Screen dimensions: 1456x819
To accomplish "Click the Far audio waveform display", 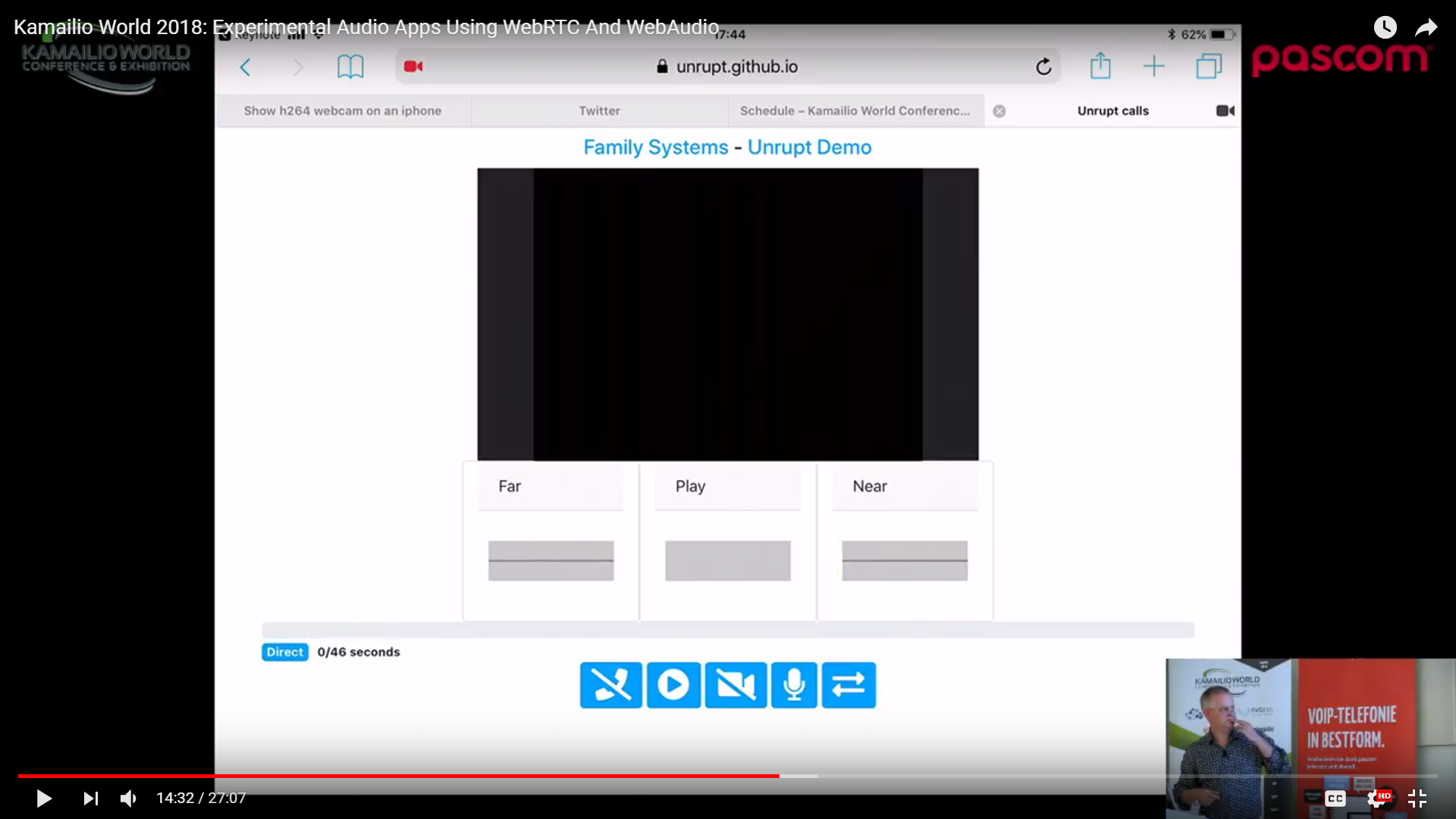I will pos(551,561).
